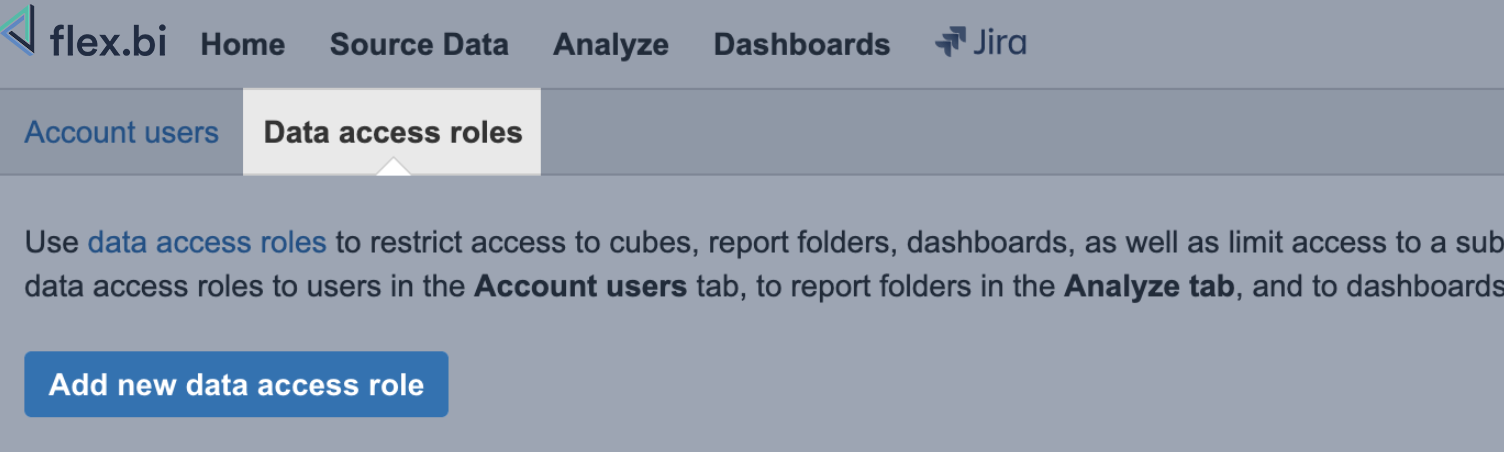Viewport: 1504px width, 452px height.
Task: Click bold Account users text in description
Action: 580,287
